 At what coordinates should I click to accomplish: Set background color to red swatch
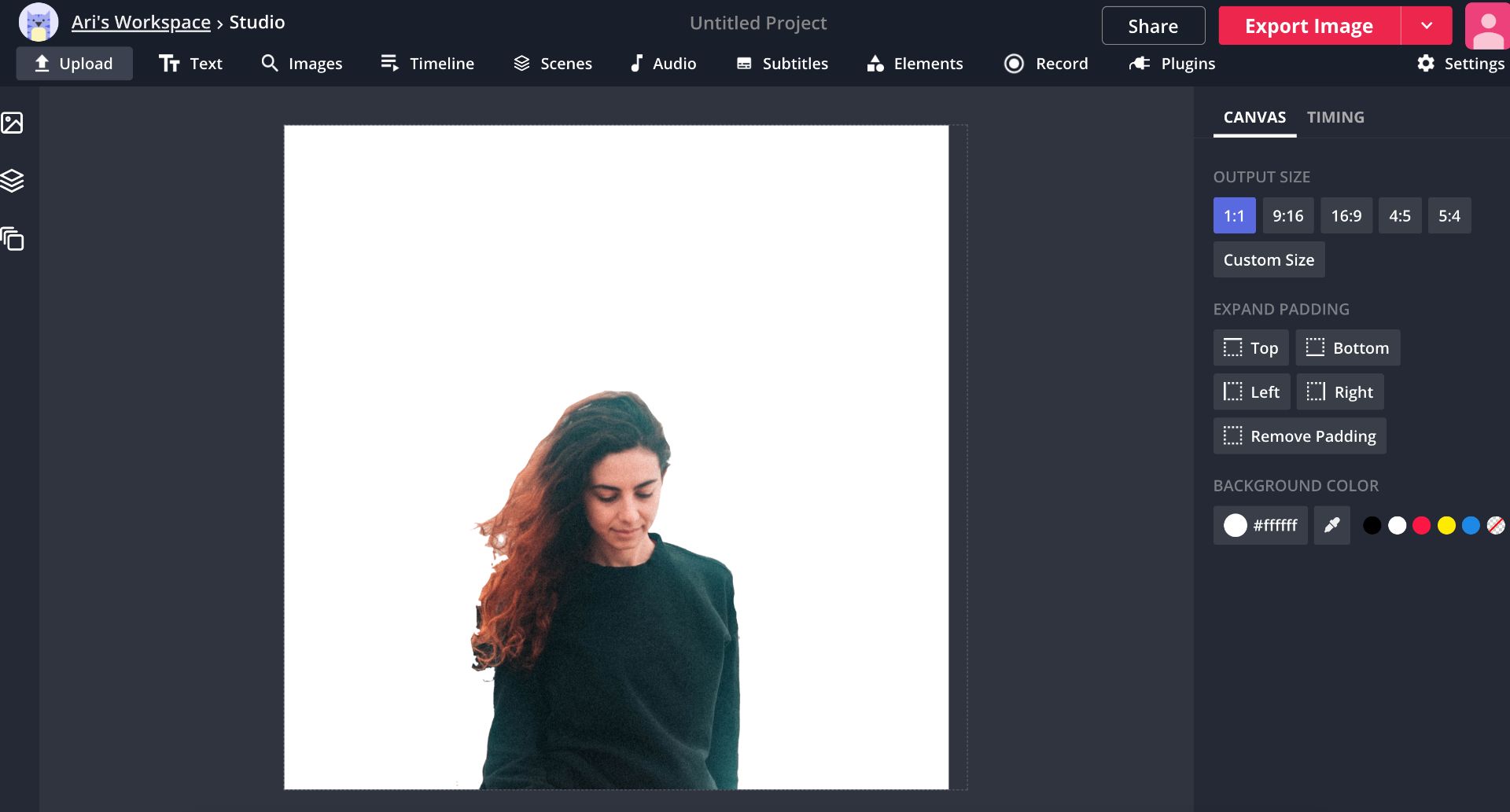[x=1421, y=524]
